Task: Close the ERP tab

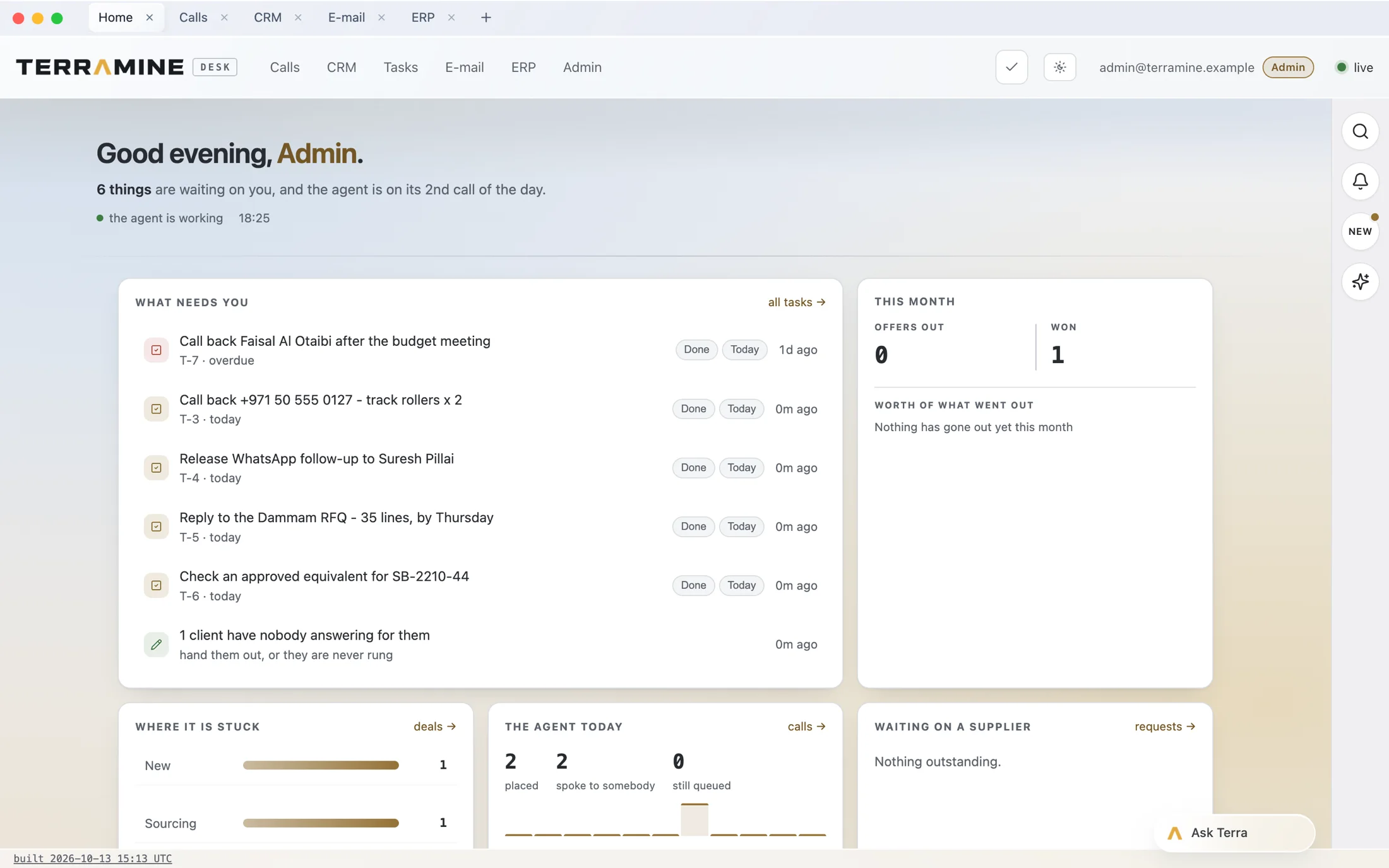Action: [x=451, y=18]
